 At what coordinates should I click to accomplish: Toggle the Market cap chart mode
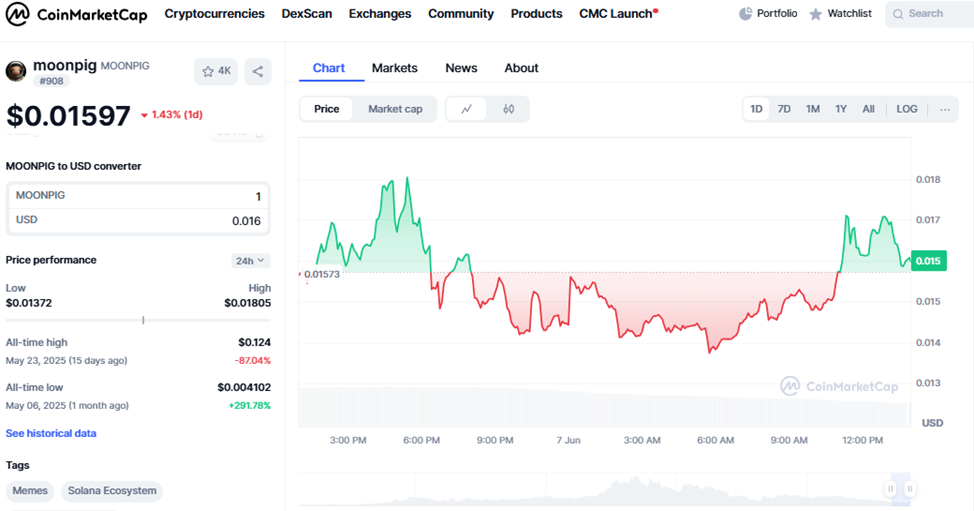[x=395, y=109]
